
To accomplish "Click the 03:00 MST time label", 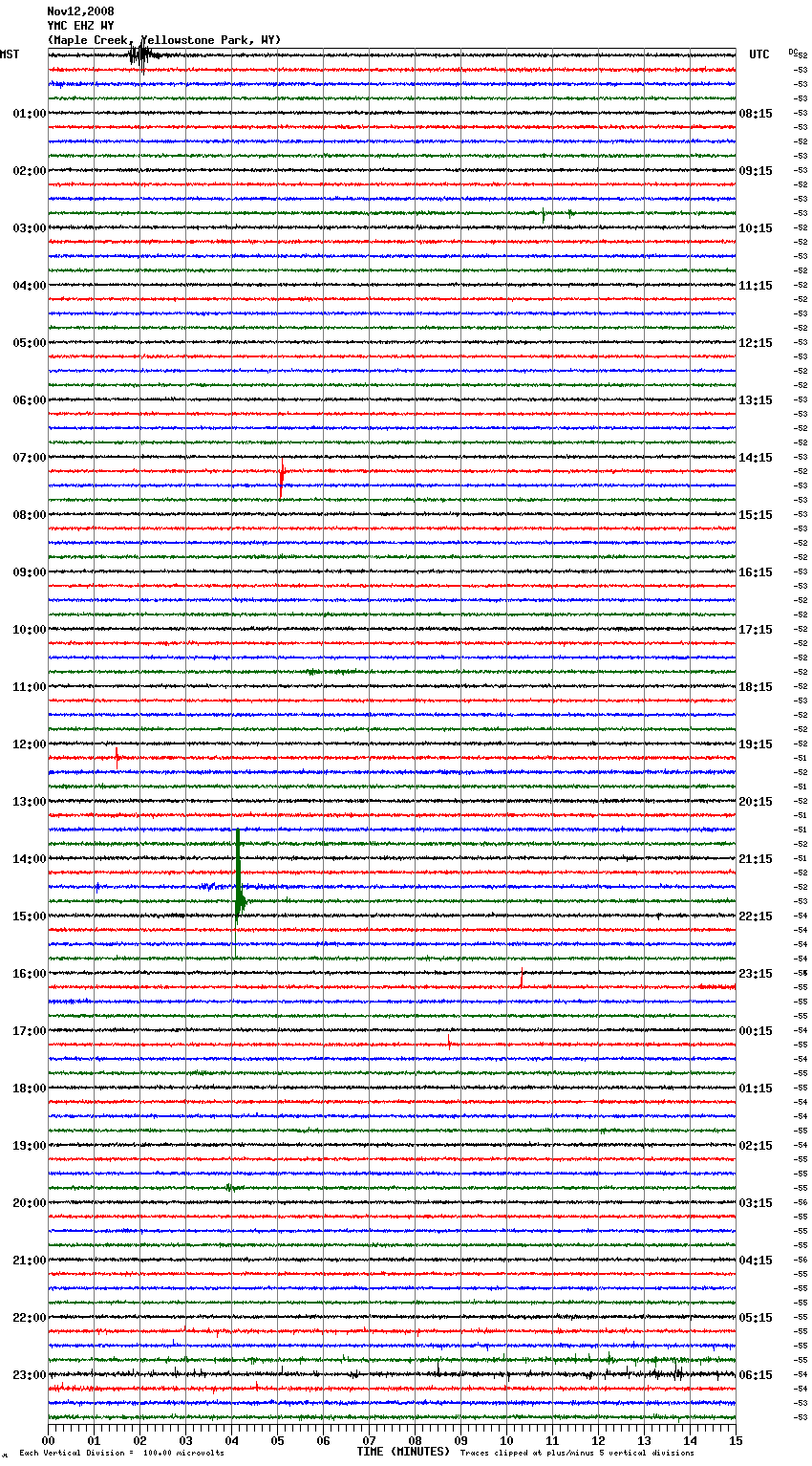I will click(30, 228).
